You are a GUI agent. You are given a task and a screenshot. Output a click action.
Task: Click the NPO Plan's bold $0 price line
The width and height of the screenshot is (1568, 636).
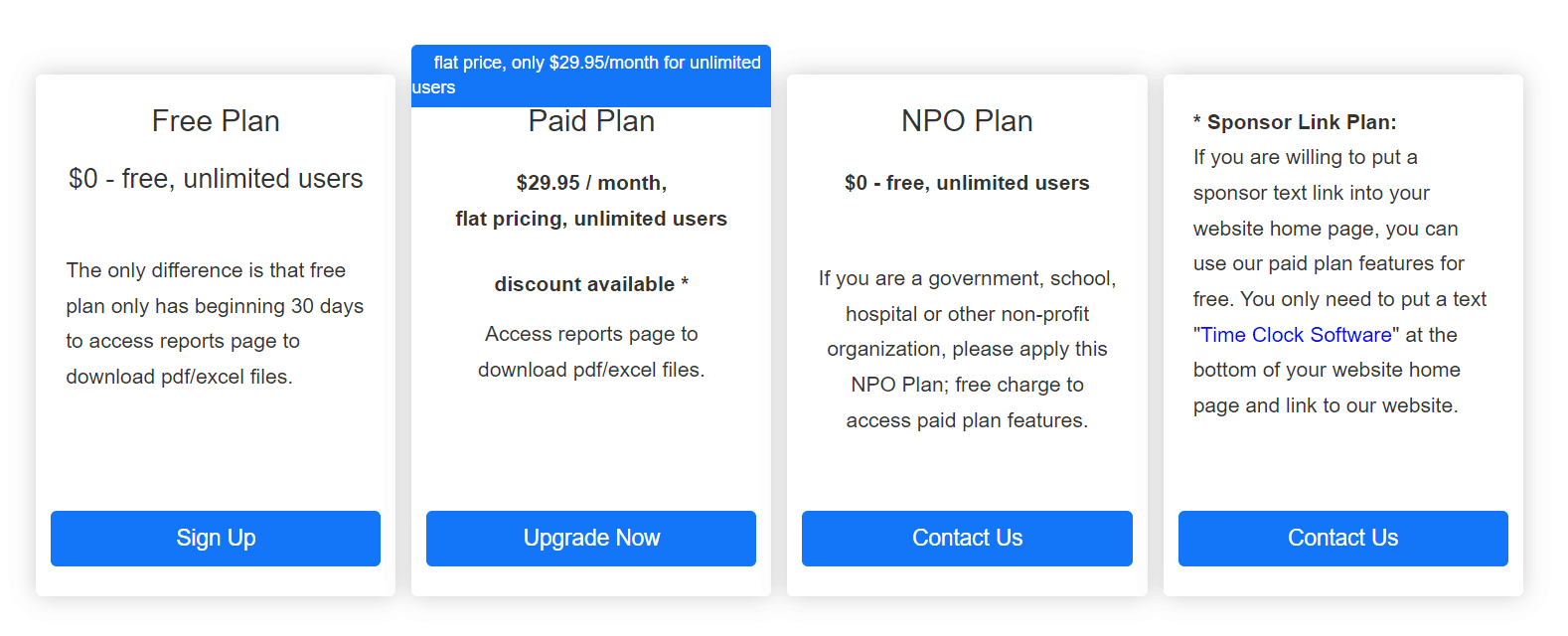coord(967,183)
